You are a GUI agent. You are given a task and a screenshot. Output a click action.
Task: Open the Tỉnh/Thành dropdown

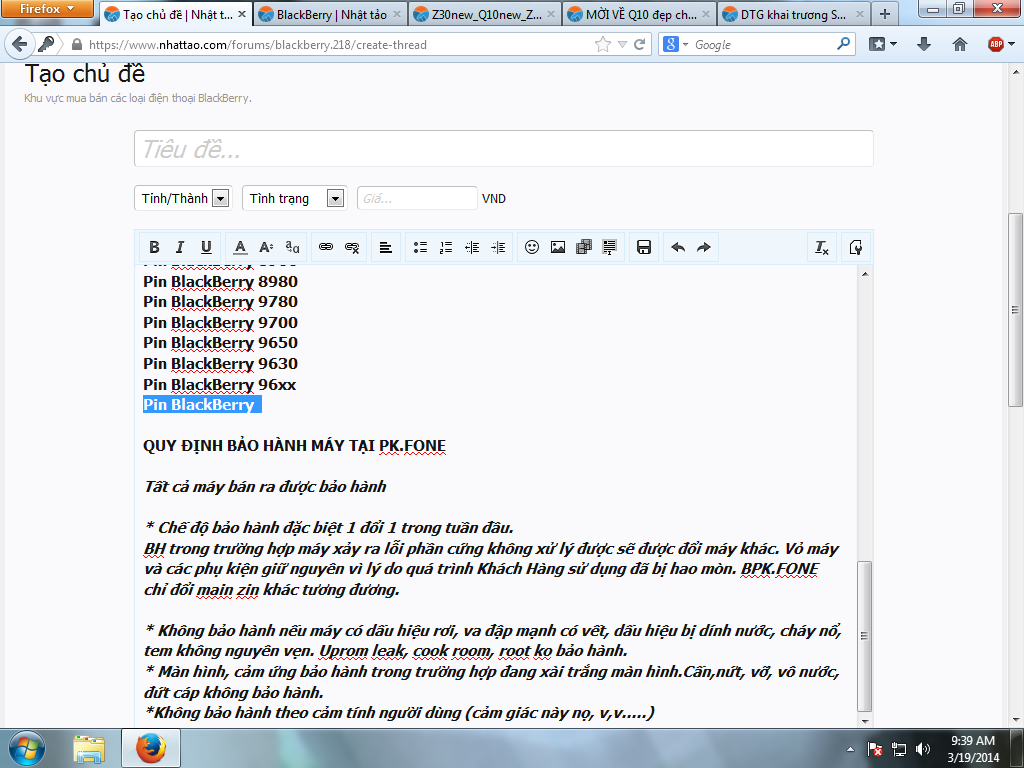(184, 199)
